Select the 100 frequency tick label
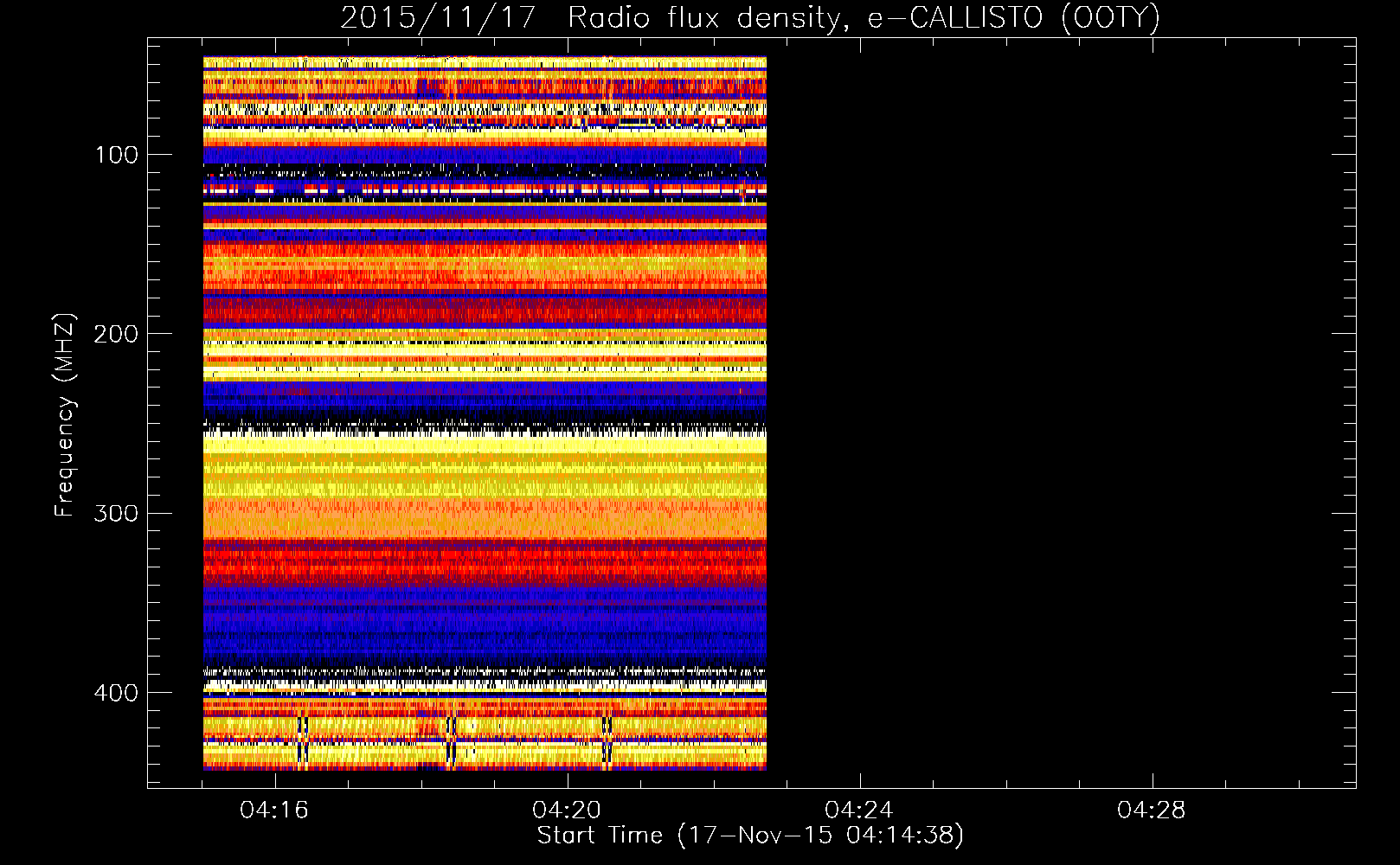The image size is (1400, 865). [117, 155]
